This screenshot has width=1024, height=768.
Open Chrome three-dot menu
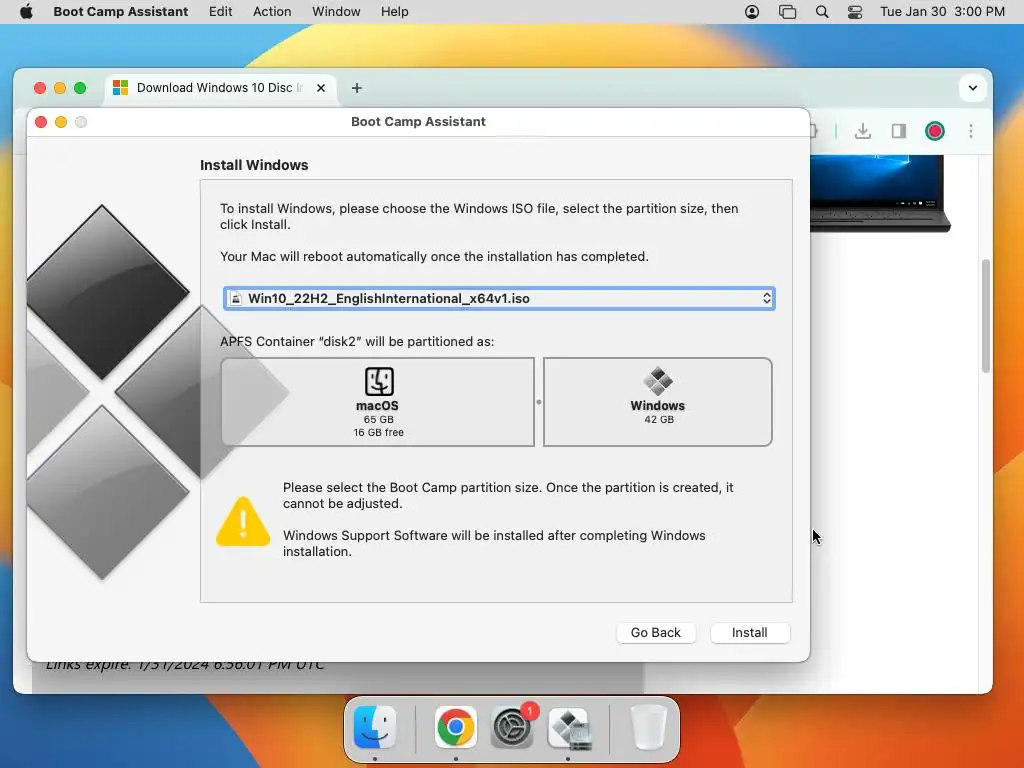[x=971, y=131]
